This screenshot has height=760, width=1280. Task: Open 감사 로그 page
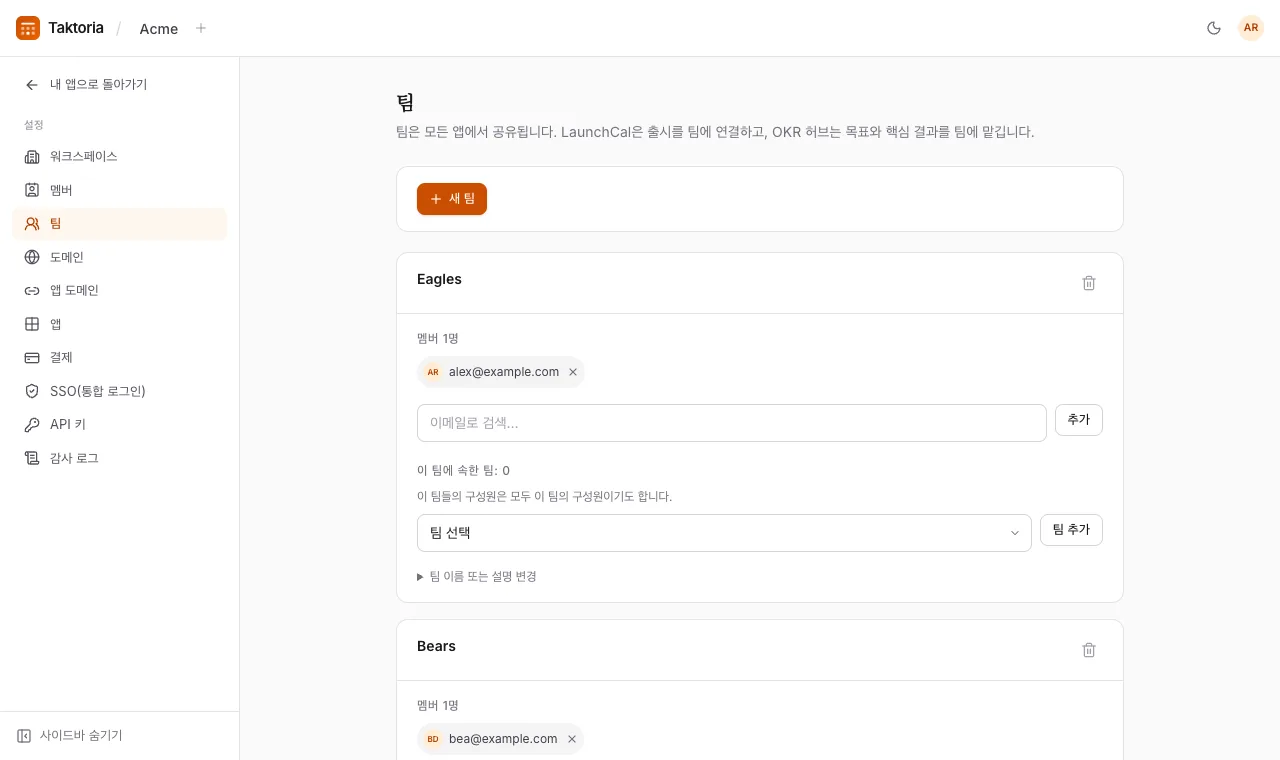(x=119, y=458)
